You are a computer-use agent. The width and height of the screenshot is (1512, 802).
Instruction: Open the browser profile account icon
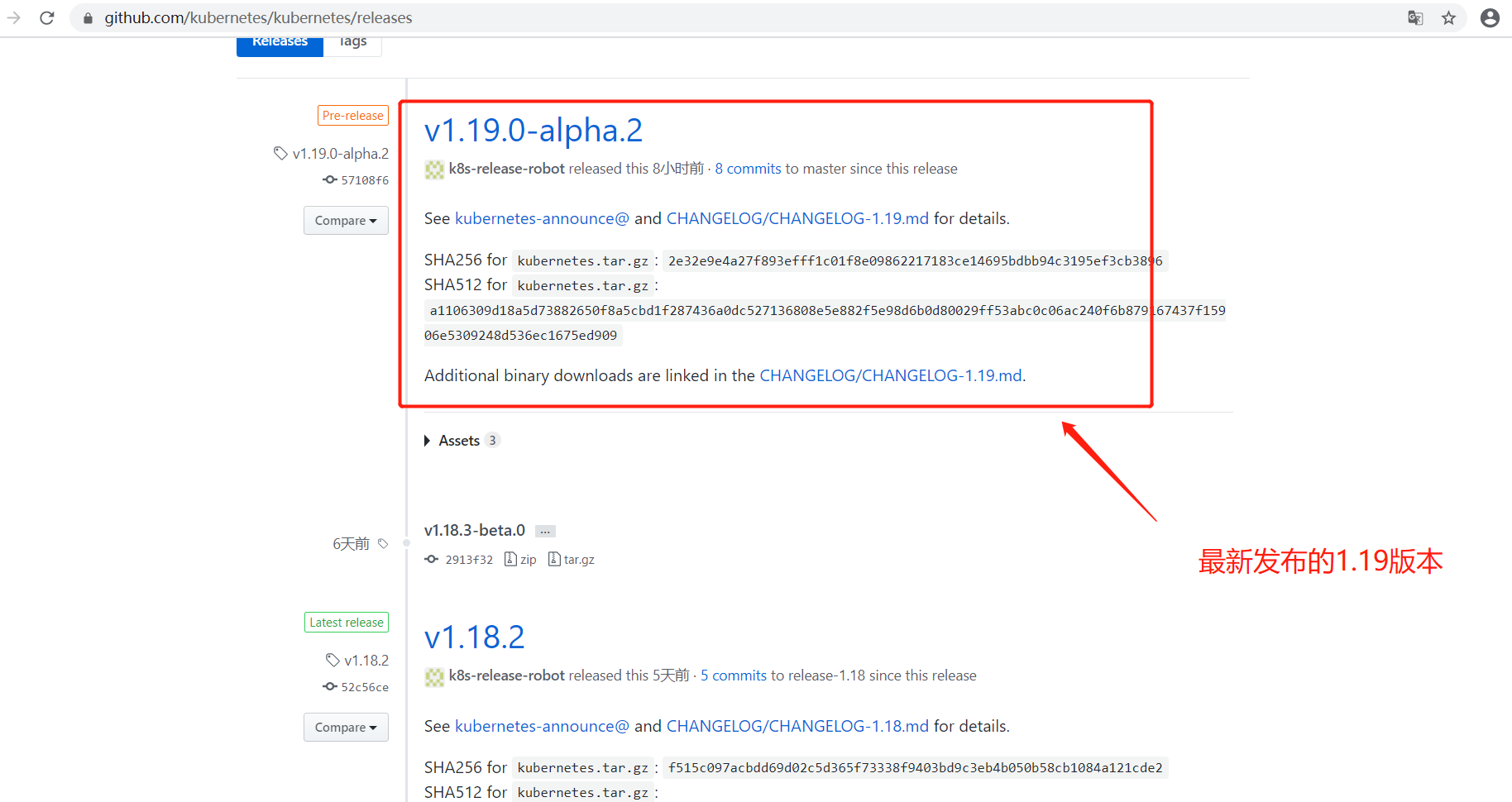[x=1490, y=17]
